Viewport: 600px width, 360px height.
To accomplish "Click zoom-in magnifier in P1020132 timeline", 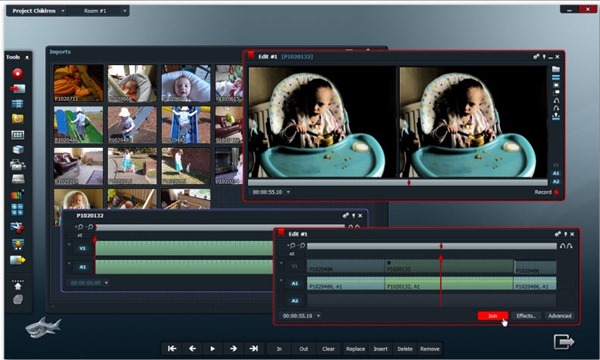I will pyautogui.click(x=80, y=227).
